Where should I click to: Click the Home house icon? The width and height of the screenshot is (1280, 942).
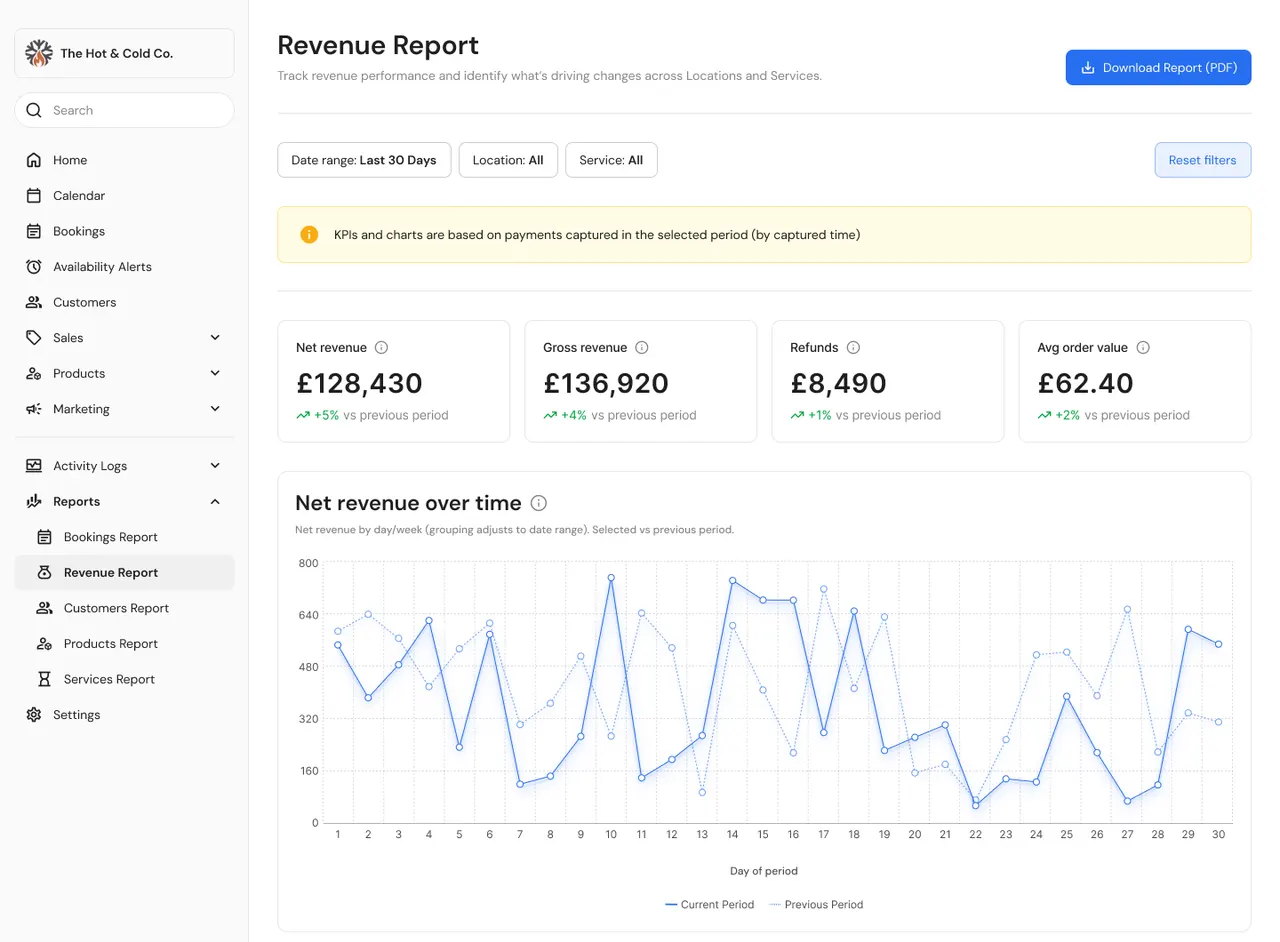(34, 160)
